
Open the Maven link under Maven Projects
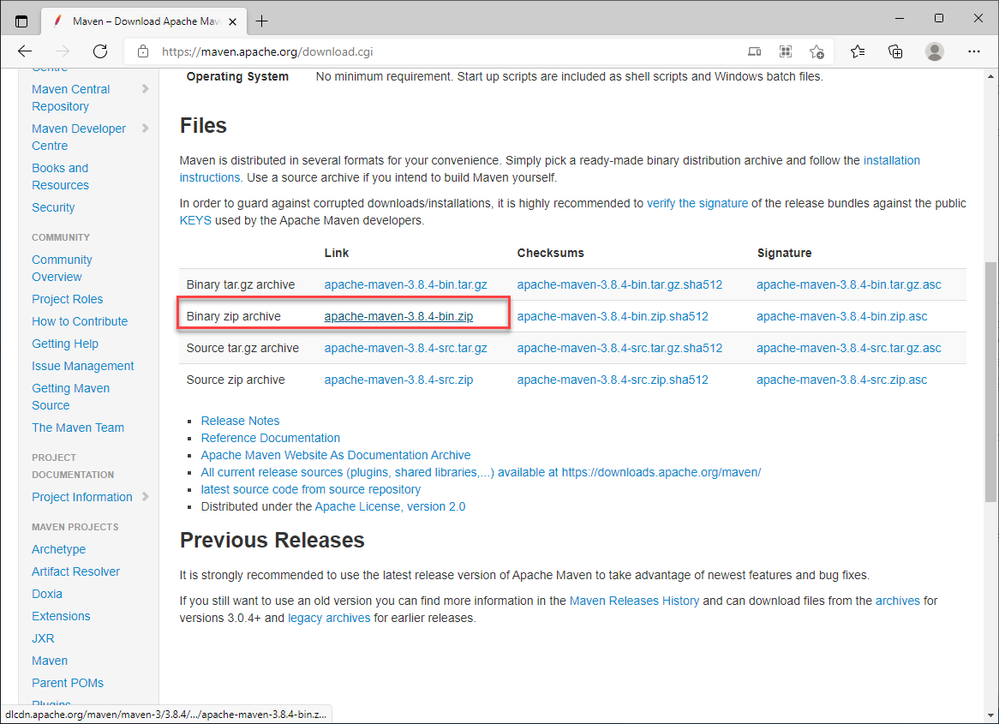tap(50, 661)
